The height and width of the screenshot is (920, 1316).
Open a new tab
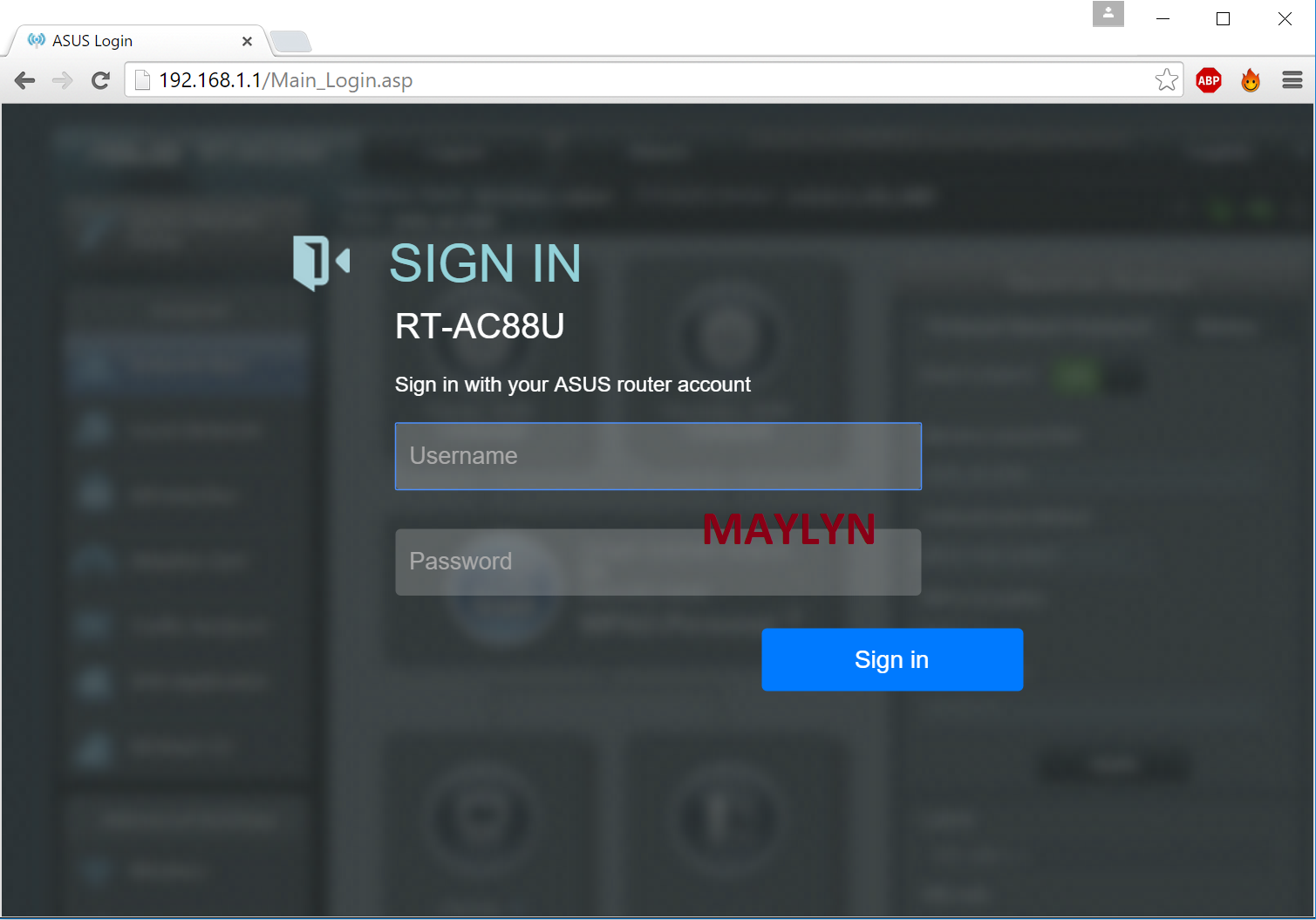[290, 41]
